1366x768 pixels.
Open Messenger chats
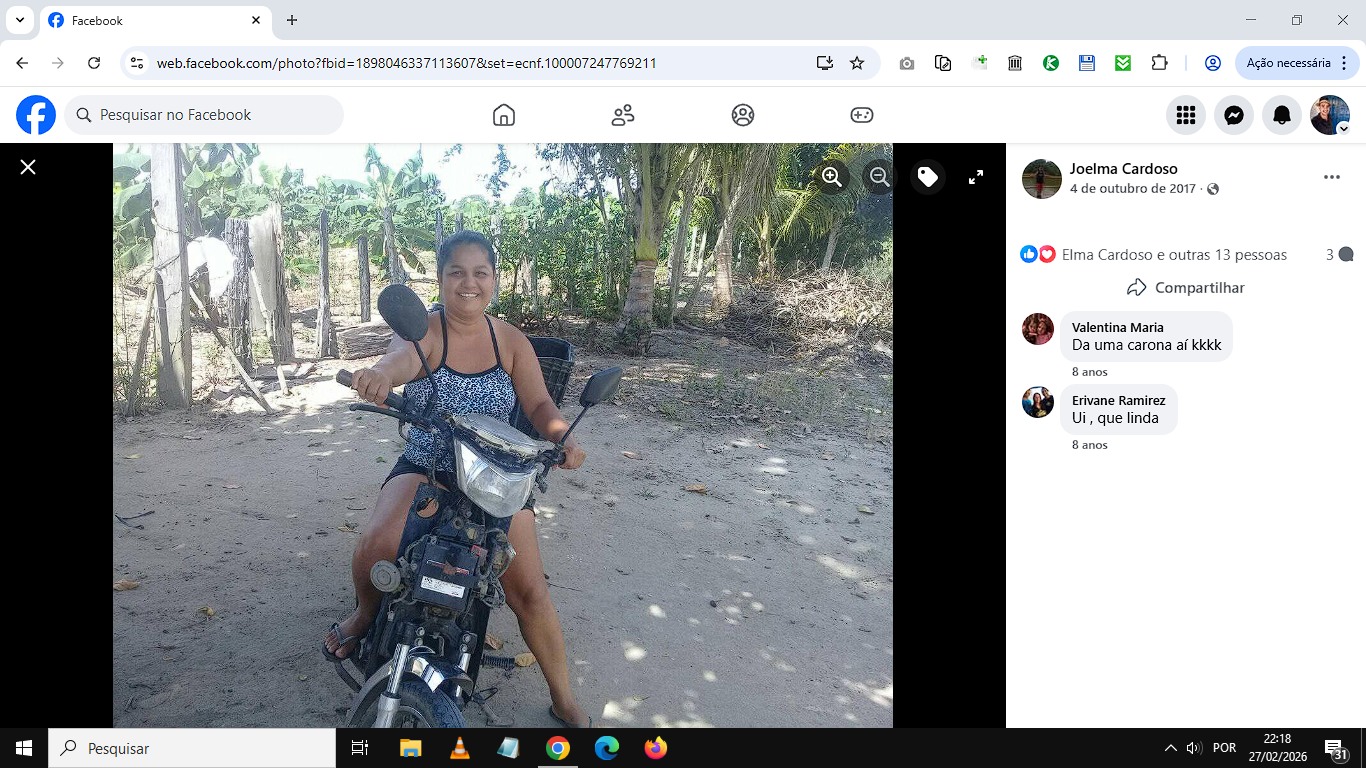click(x=1234, y=115)
